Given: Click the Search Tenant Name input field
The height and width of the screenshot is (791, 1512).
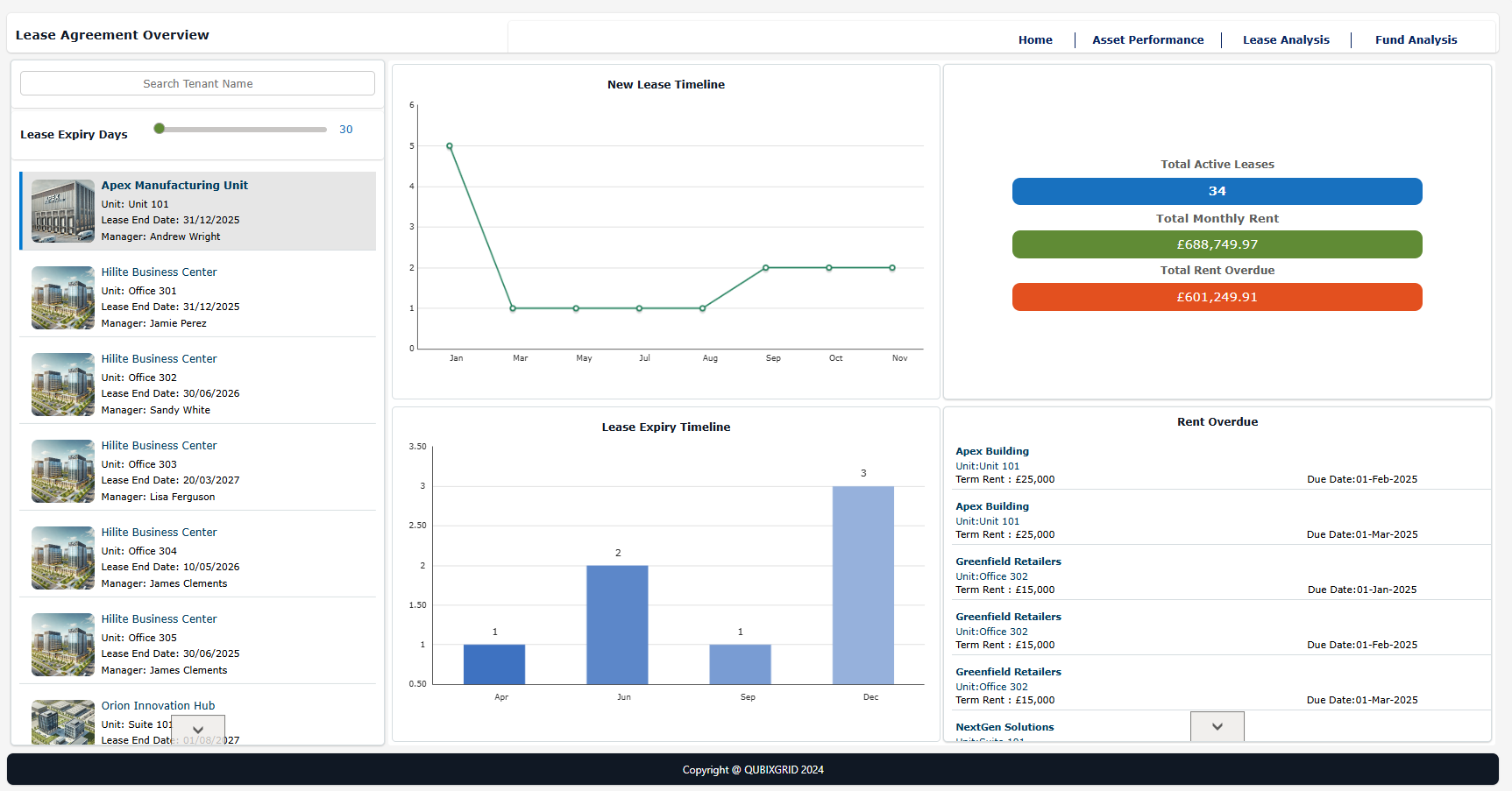Looking at the screenshot, I should [x=197, y=83].
